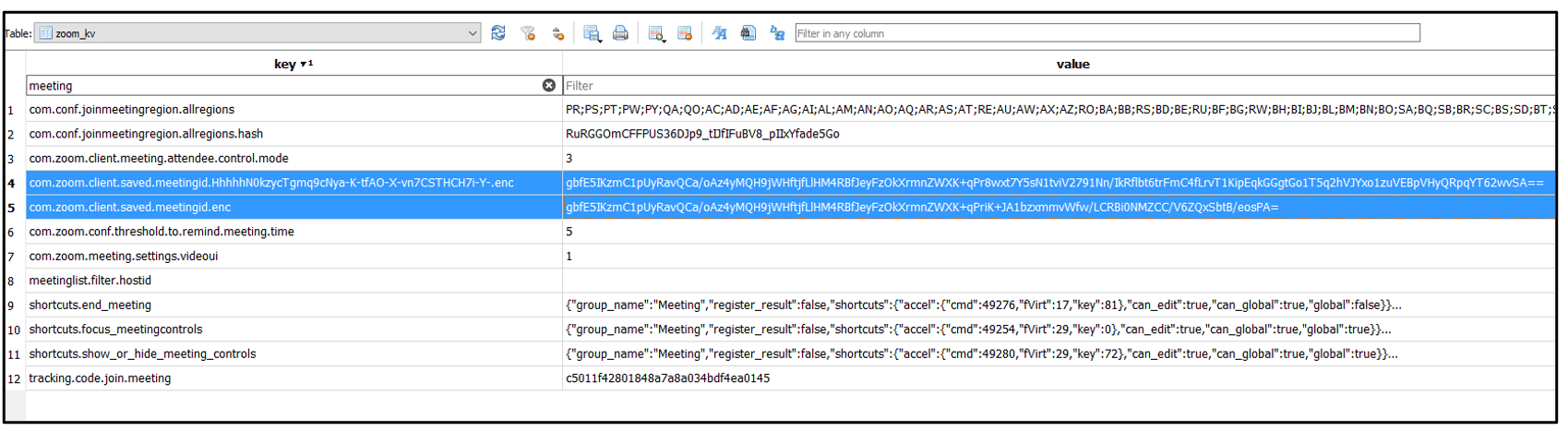The height and width of the screenshot is (431, 1568).
Task: Select encrypted value ending eosPA=
Action: pyautogui.click(x=1059, y=208)
